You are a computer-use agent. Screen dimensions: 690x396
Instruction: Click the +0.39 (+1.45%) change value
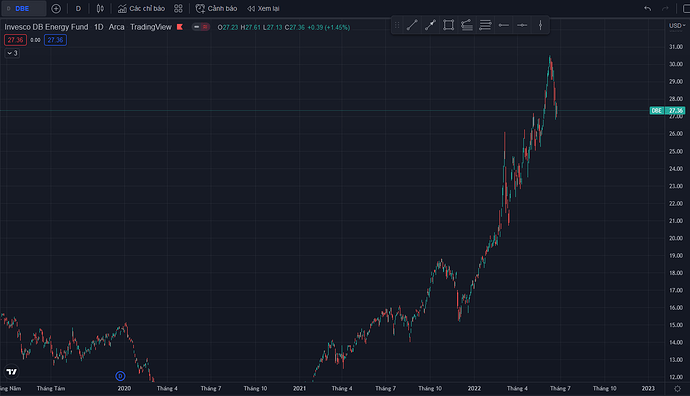[329, 27]
